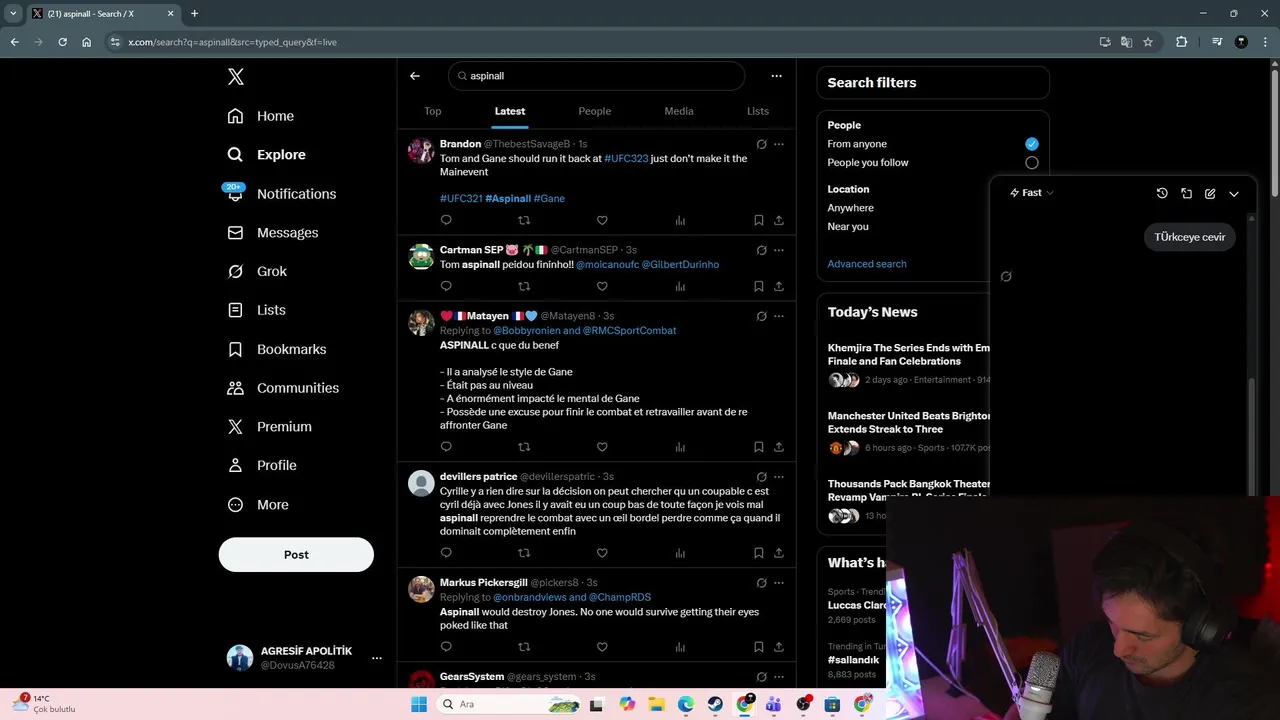Open File Explorer from the taskbar
Screen dimensions: 1280x720
pos(656,705)
